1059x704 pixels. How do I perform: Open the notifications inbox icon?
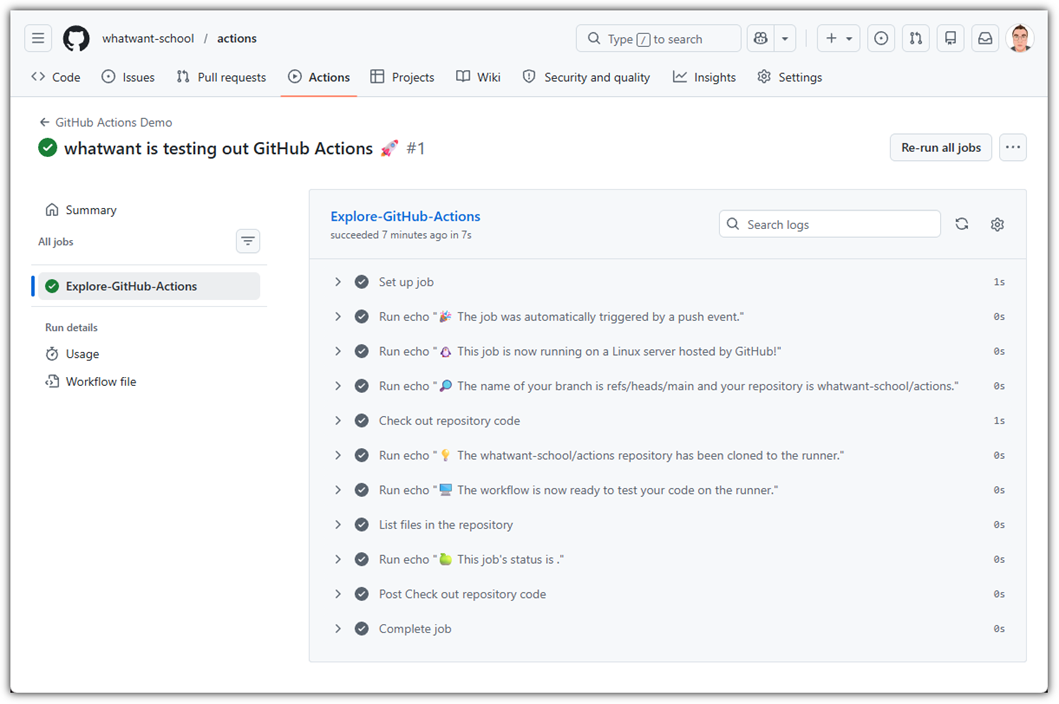click(985, 39)
